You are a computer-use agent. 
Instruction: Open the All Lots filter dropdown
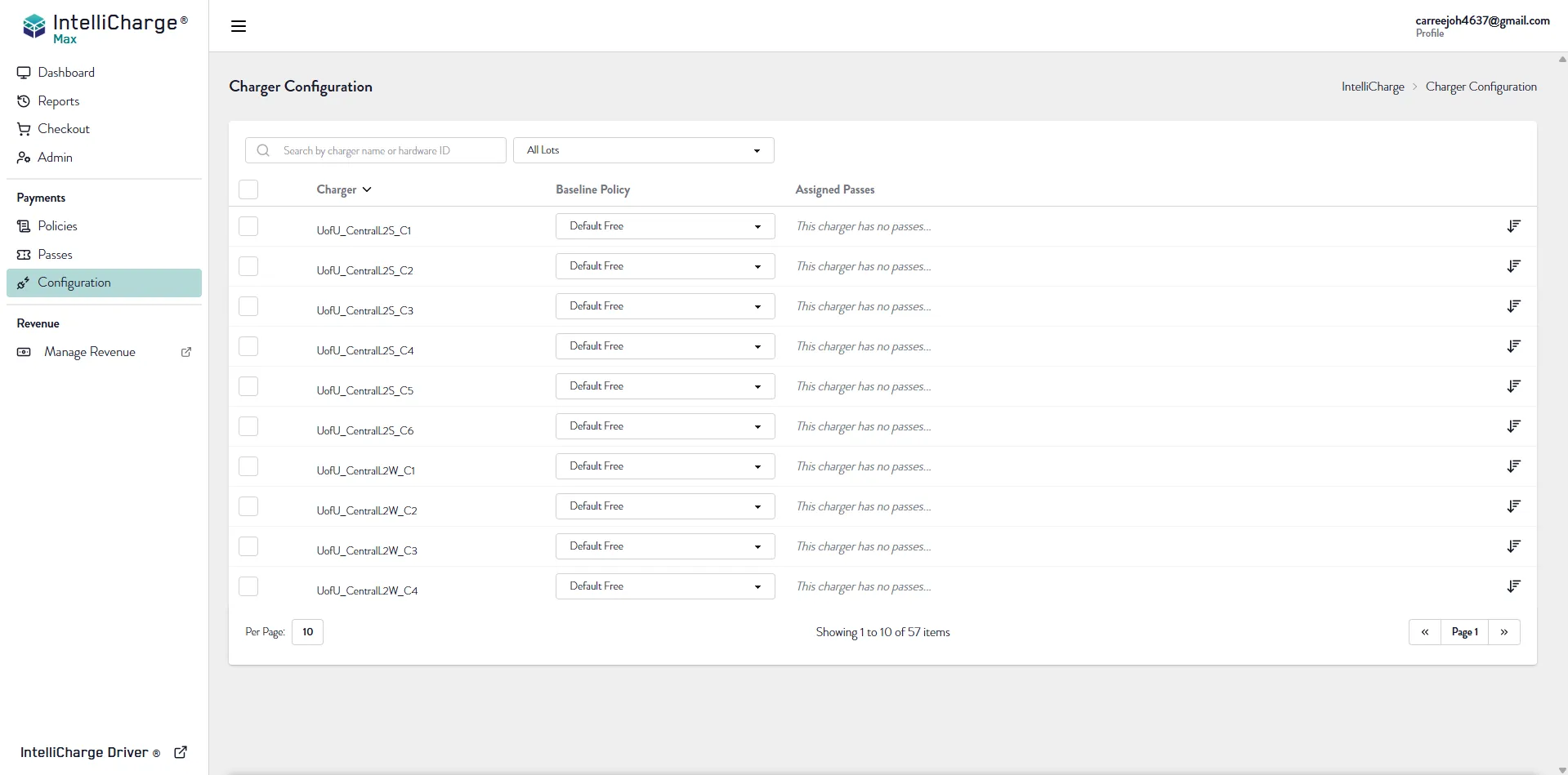click(x=643, y=150)
